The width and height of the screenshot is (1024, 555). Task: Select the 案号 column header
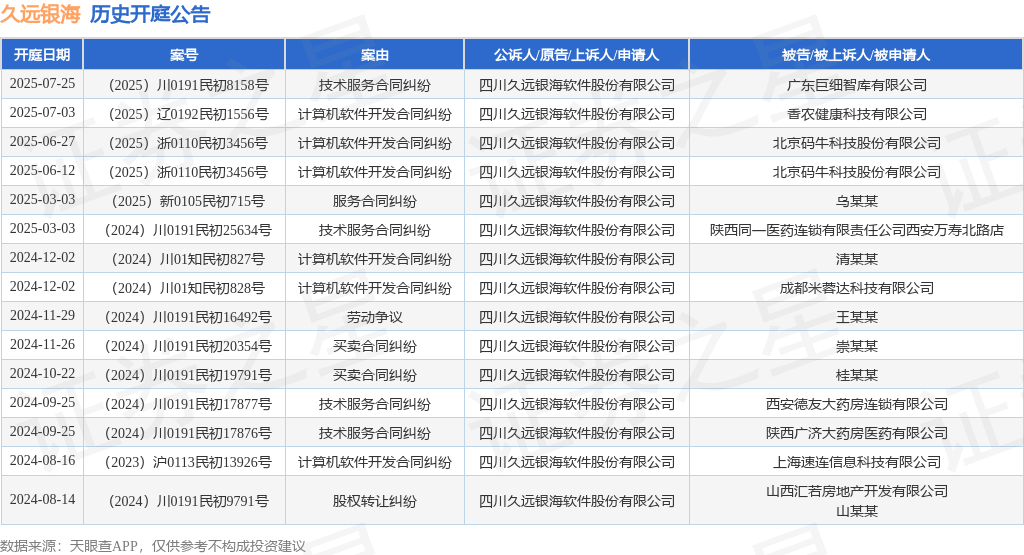click(x=184, y=55)
